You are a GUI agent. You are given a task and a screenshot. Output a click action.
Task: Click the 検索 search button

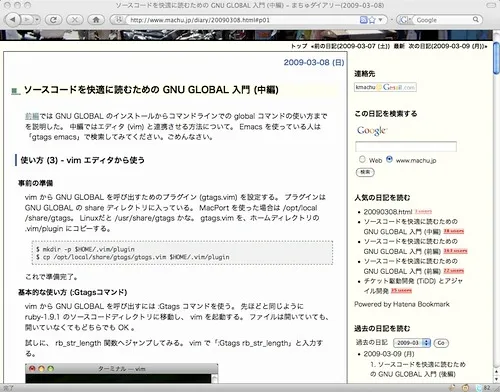(x=365, y=172)
